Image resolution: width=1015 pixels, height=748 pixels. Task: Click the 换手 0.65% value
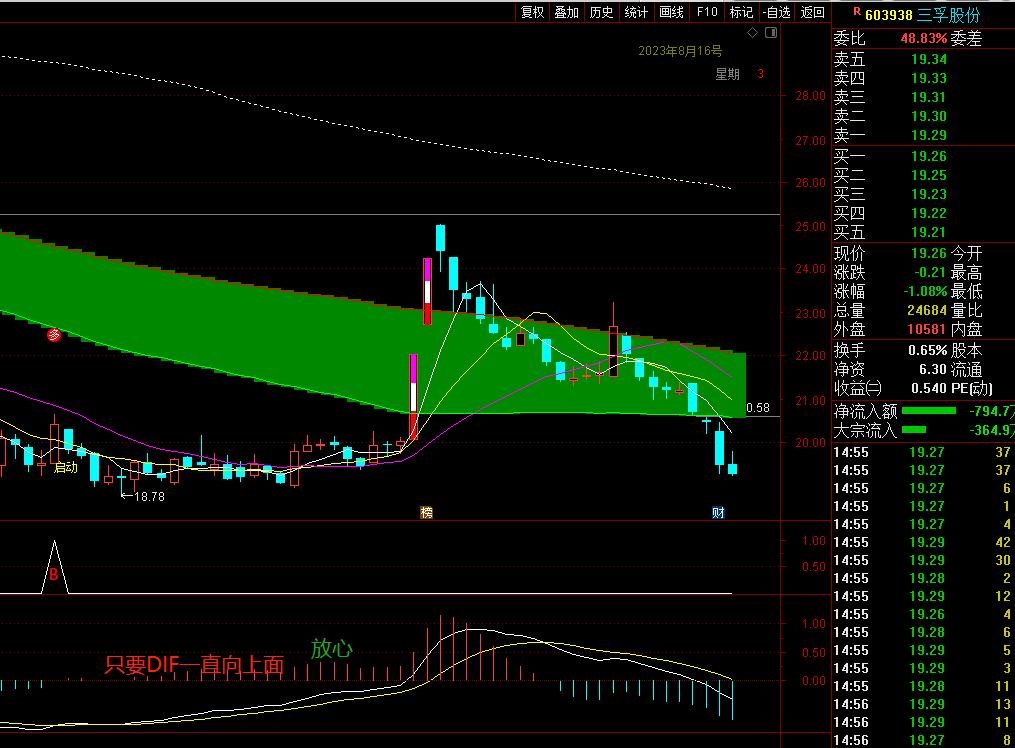pyautogui.click(x=928, y=351)
